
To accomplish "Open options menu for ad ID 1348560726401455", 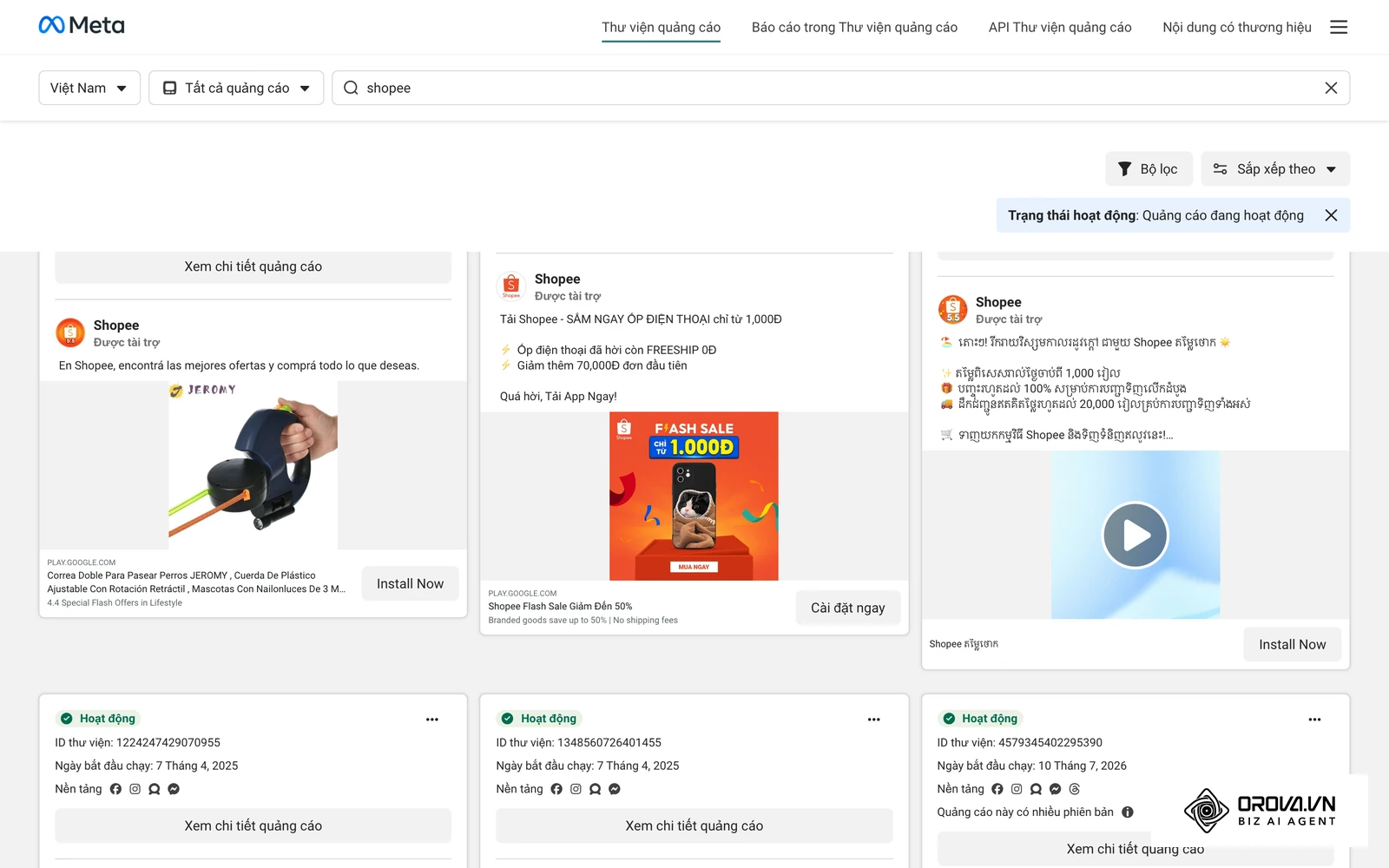I will [874, 720].
